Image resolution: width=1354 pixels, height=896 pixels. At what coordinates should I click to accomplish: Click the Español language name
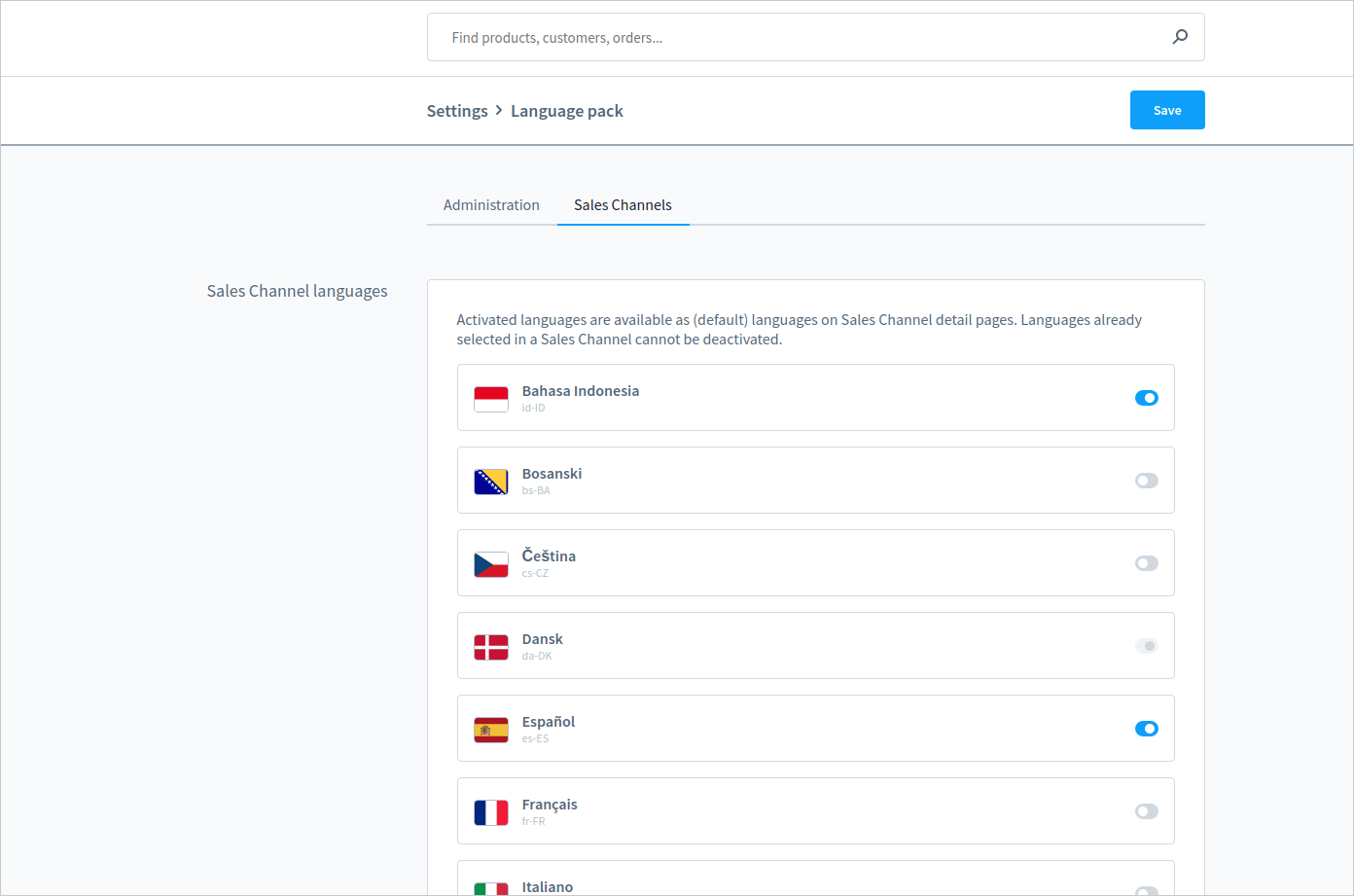pyautogui.click(x=549, y=722)
